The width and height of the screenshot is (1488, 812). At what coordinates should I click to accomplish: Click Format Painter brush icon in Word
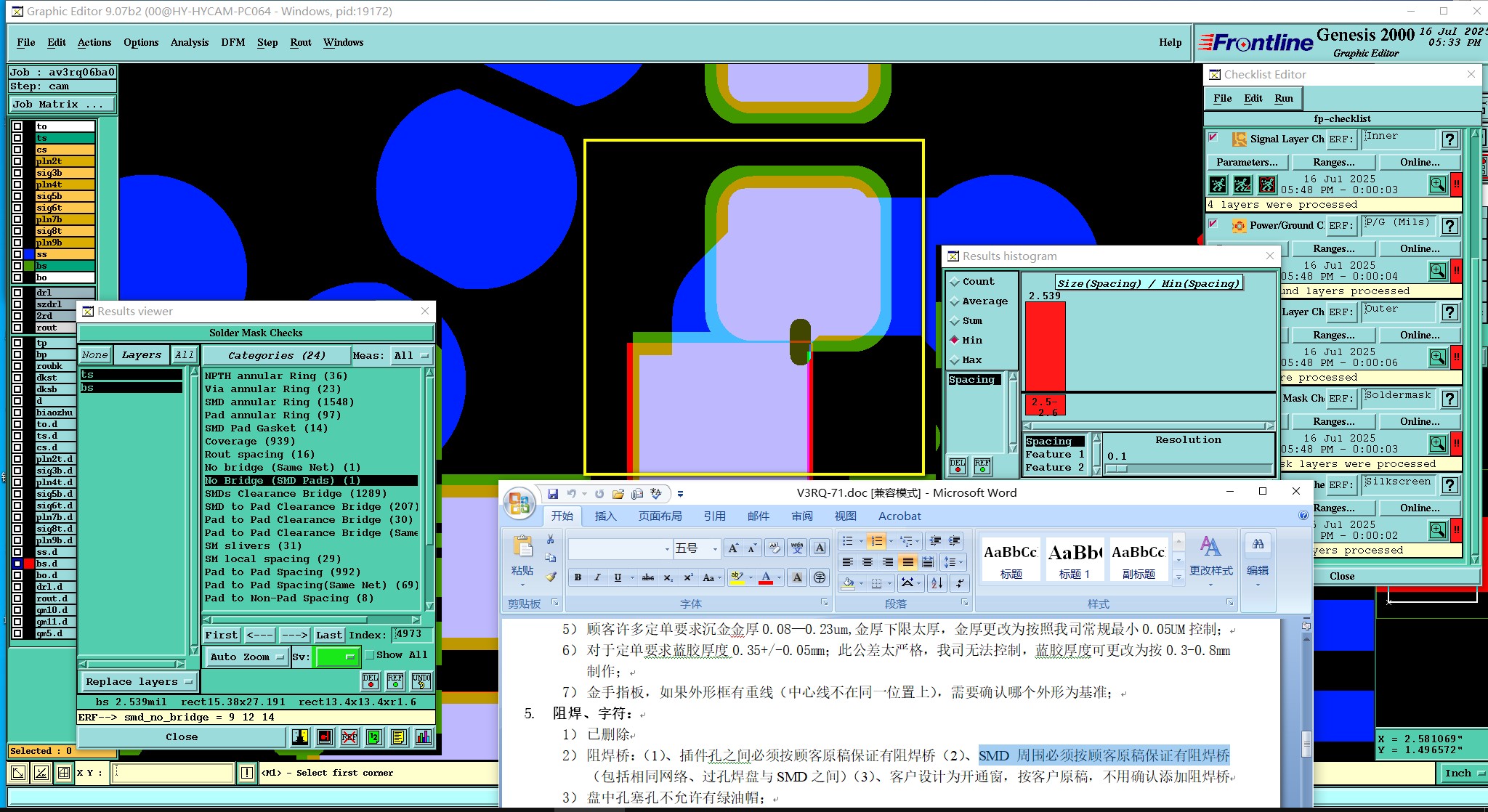551,577
